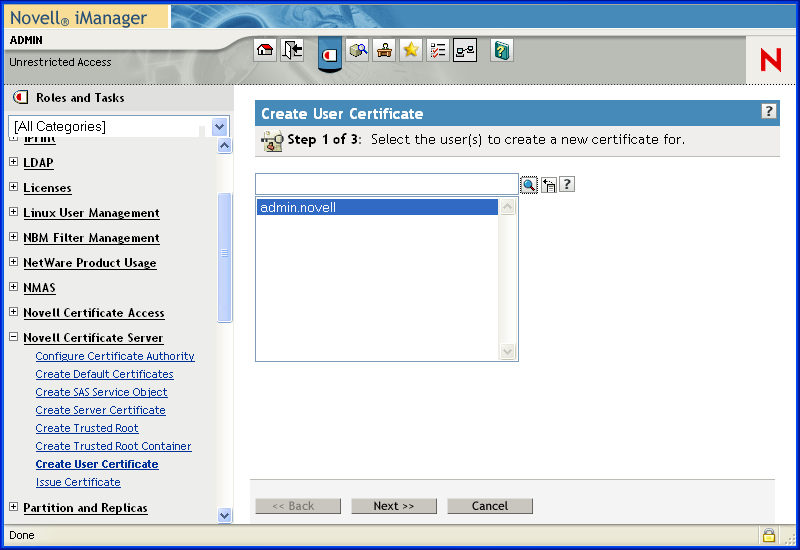Click the Home icon in toolbar
Viewport: 800px width, 550px height.
[x=265, y=51]
